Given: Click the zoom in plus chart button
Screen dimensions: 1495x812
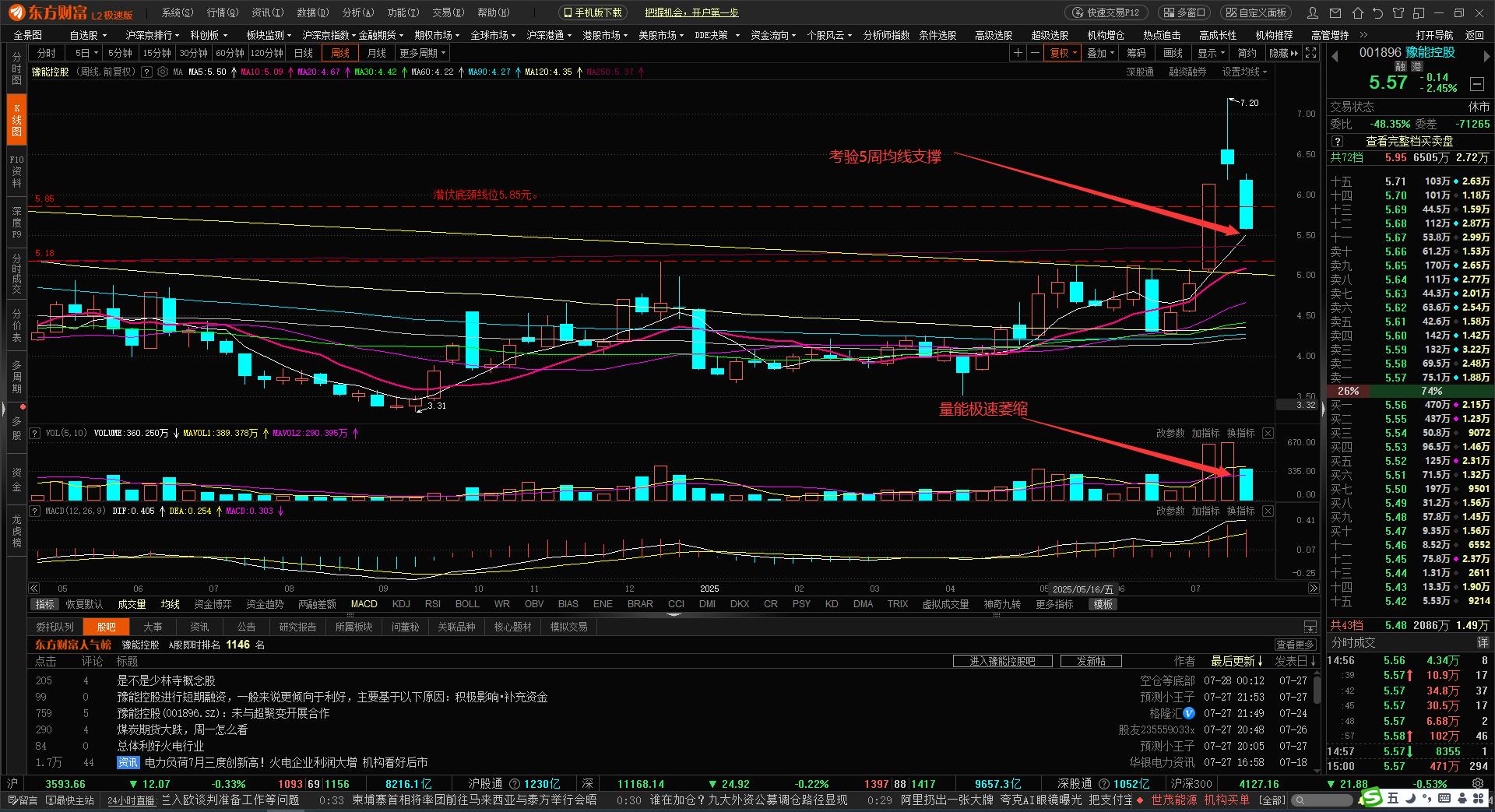Looking at the screenshot, I should [1018, 53].
